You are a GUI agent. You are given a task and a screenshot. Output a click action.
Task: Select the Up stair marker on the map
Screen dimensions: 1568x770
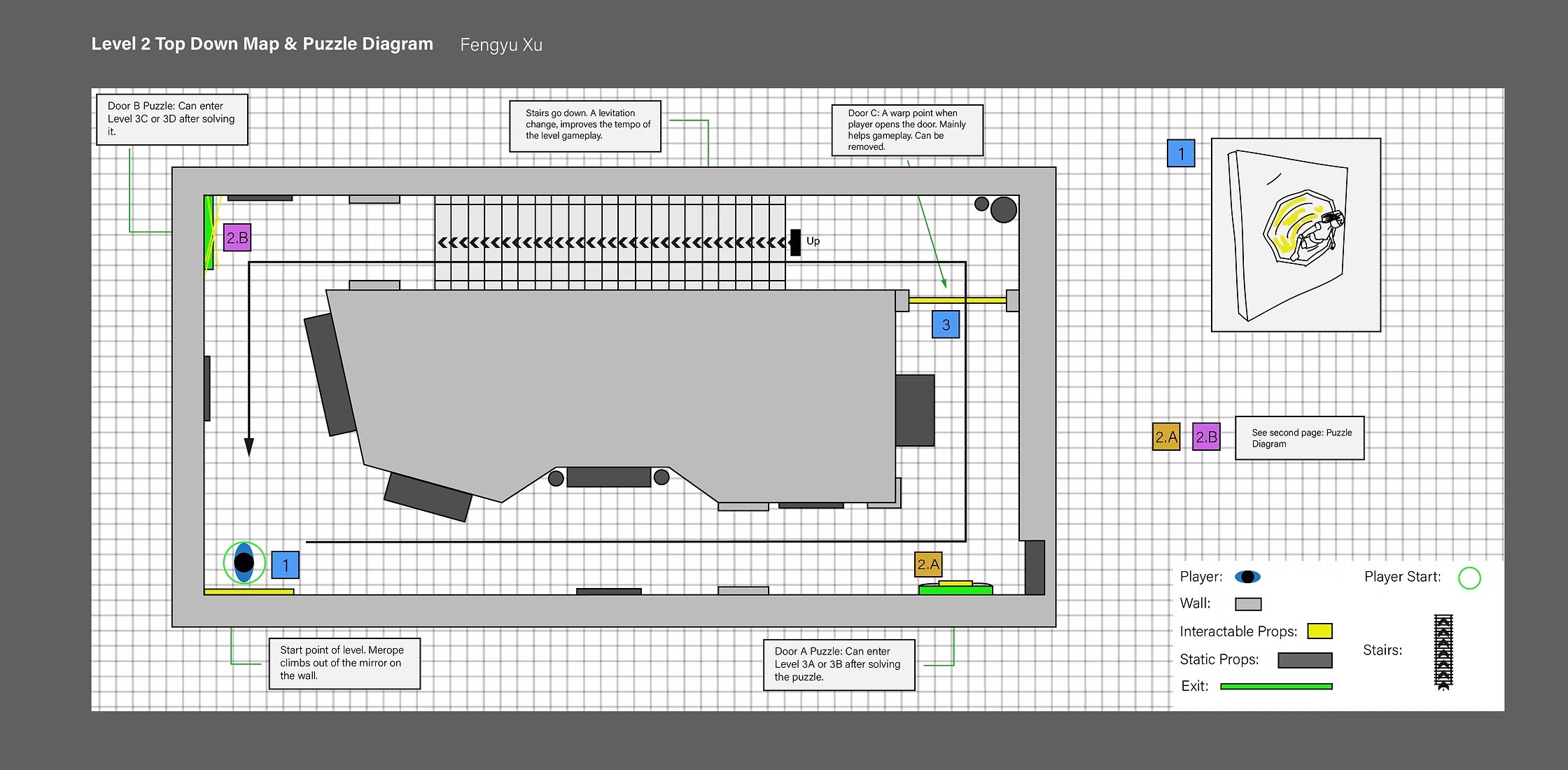coord(797,241)
